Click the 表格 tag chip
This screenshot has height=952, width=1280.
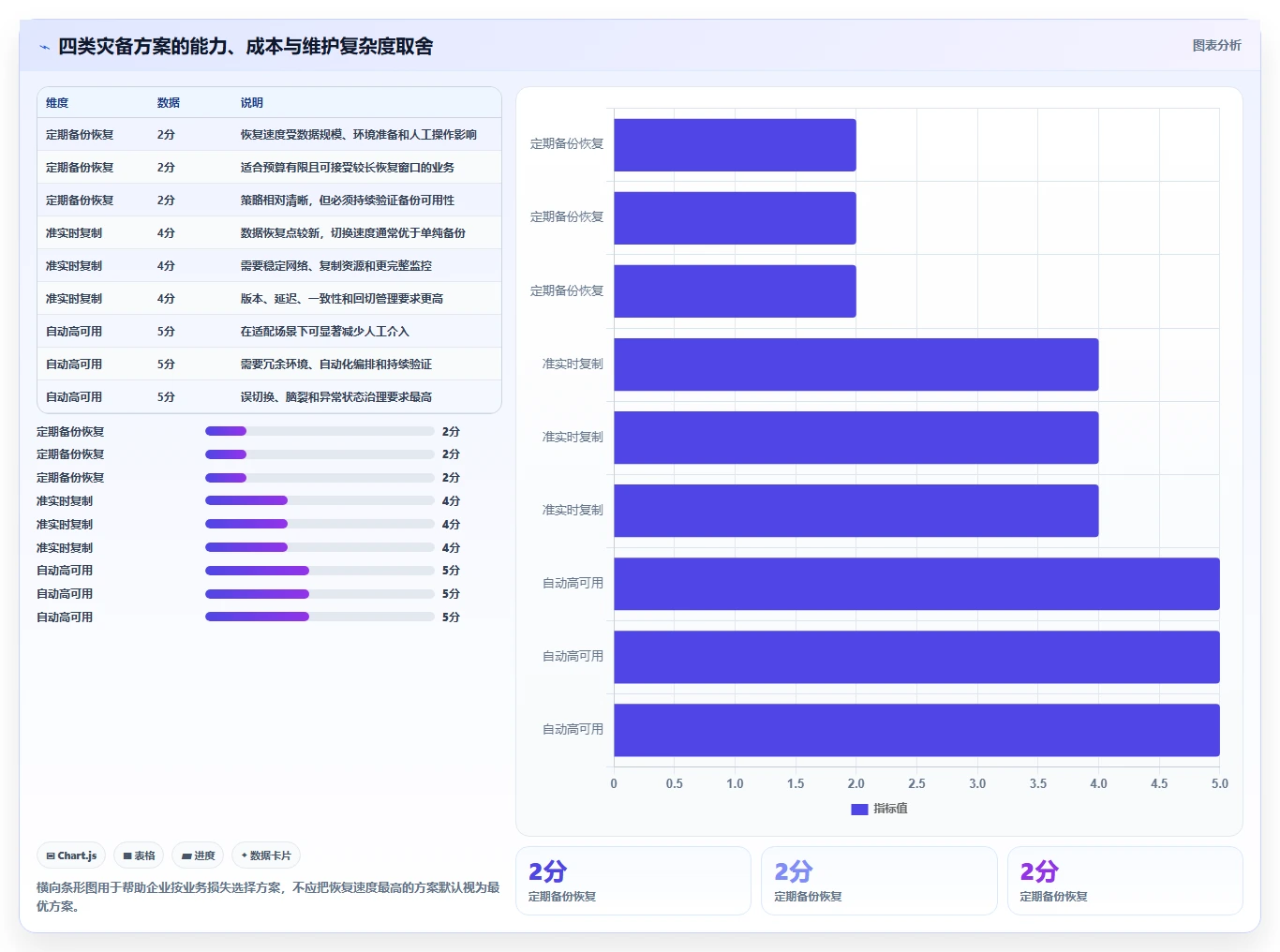pyautogui.click(x=139, y=855)
